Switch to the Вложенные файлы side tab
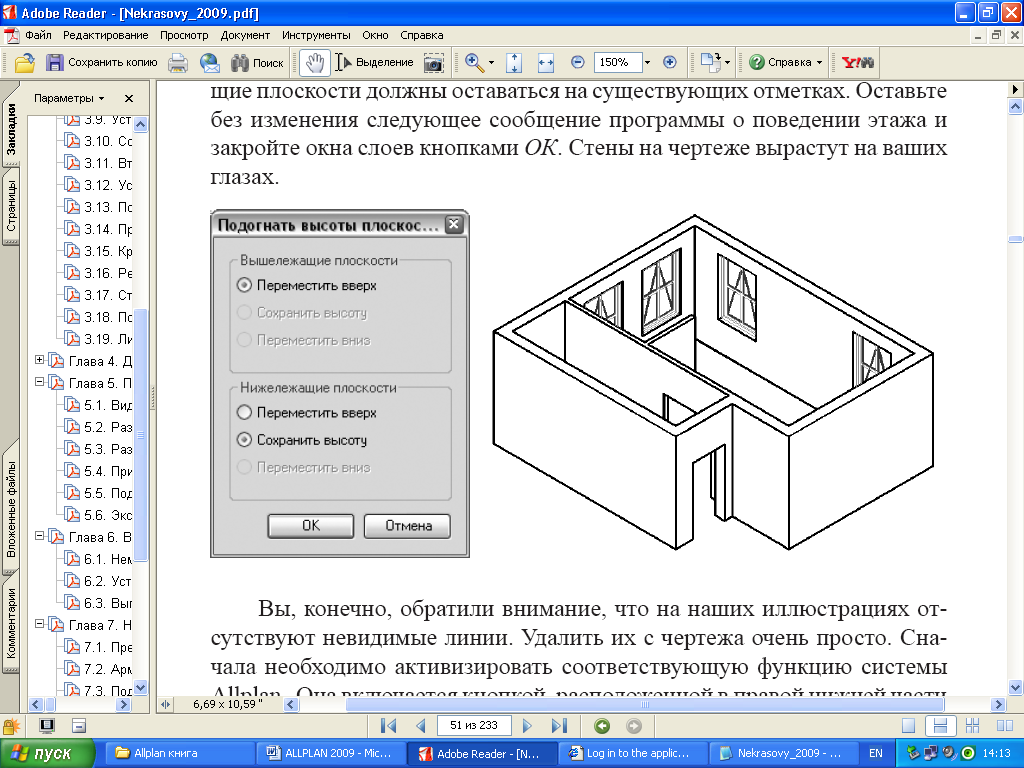 11,509
